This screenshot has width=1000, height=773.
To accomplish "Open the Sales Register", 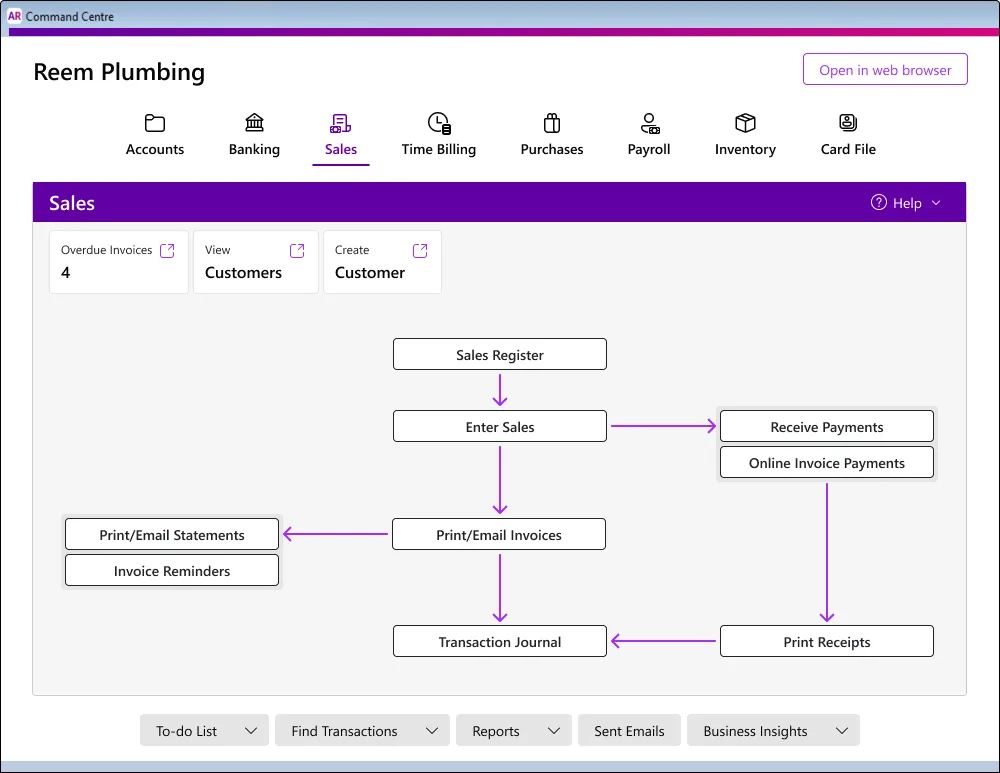I will [499, 355].
